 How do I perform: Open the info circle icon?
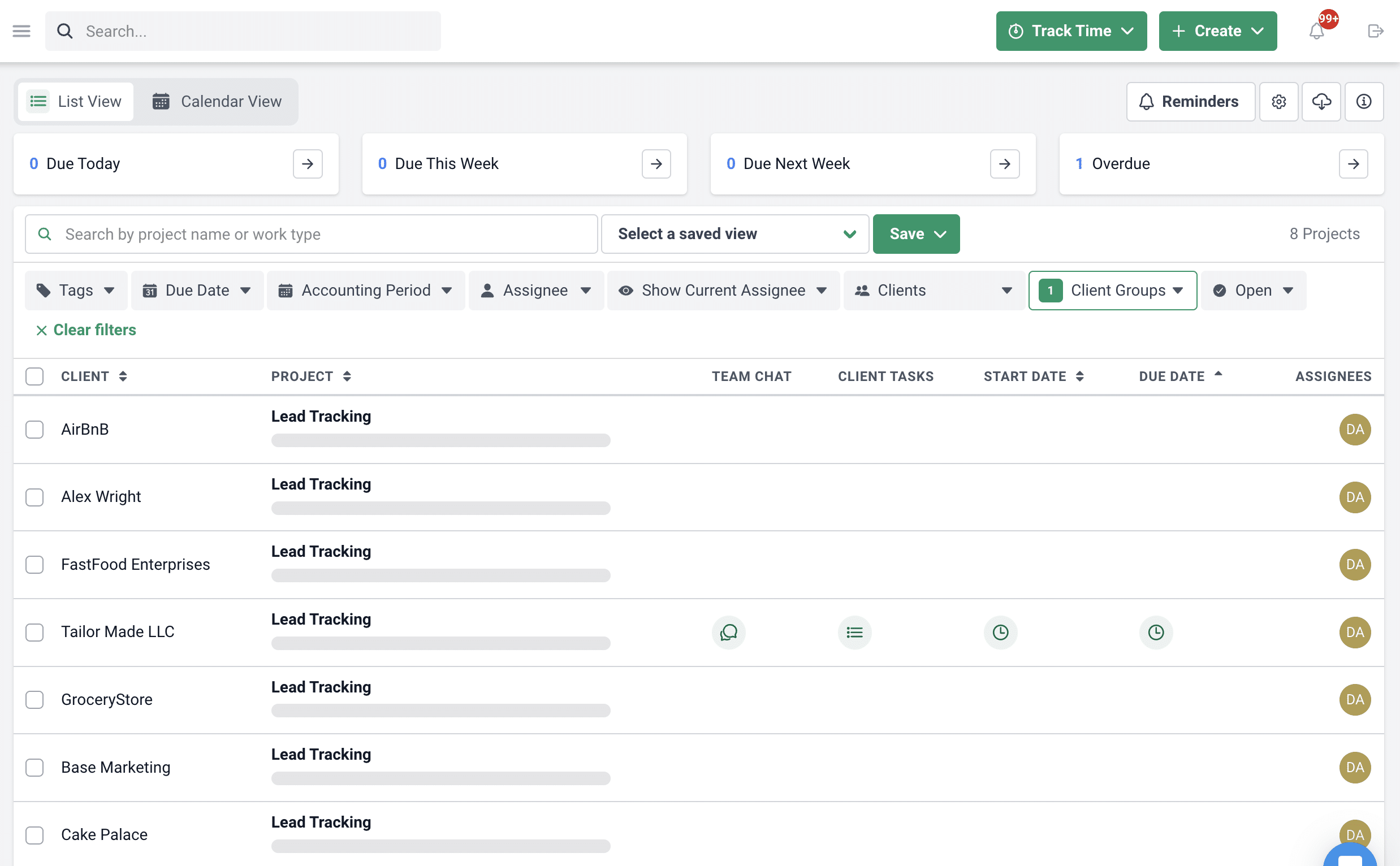(x=1364, y=101)
